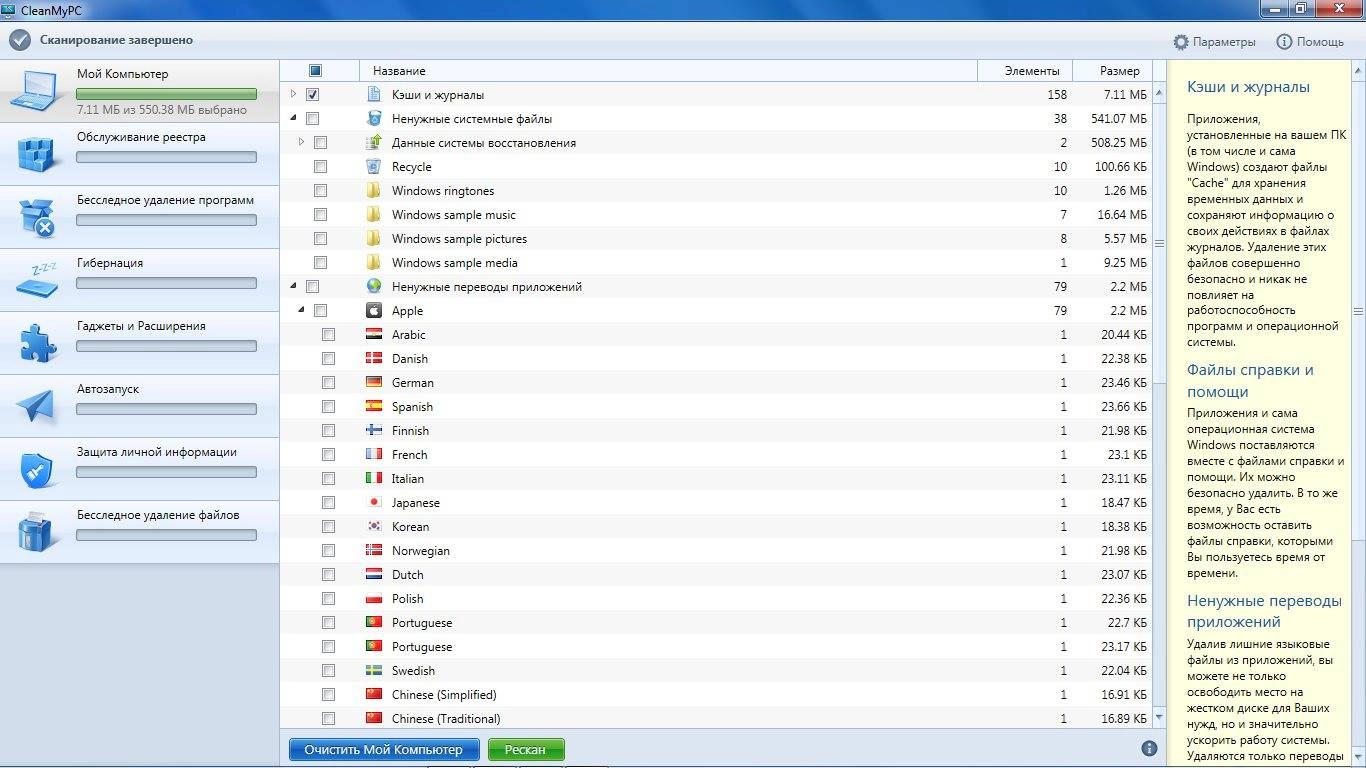Screen dimensions: 1366x768
Task: Select the Windows sample pictures row
Action: tap(716, 239)
